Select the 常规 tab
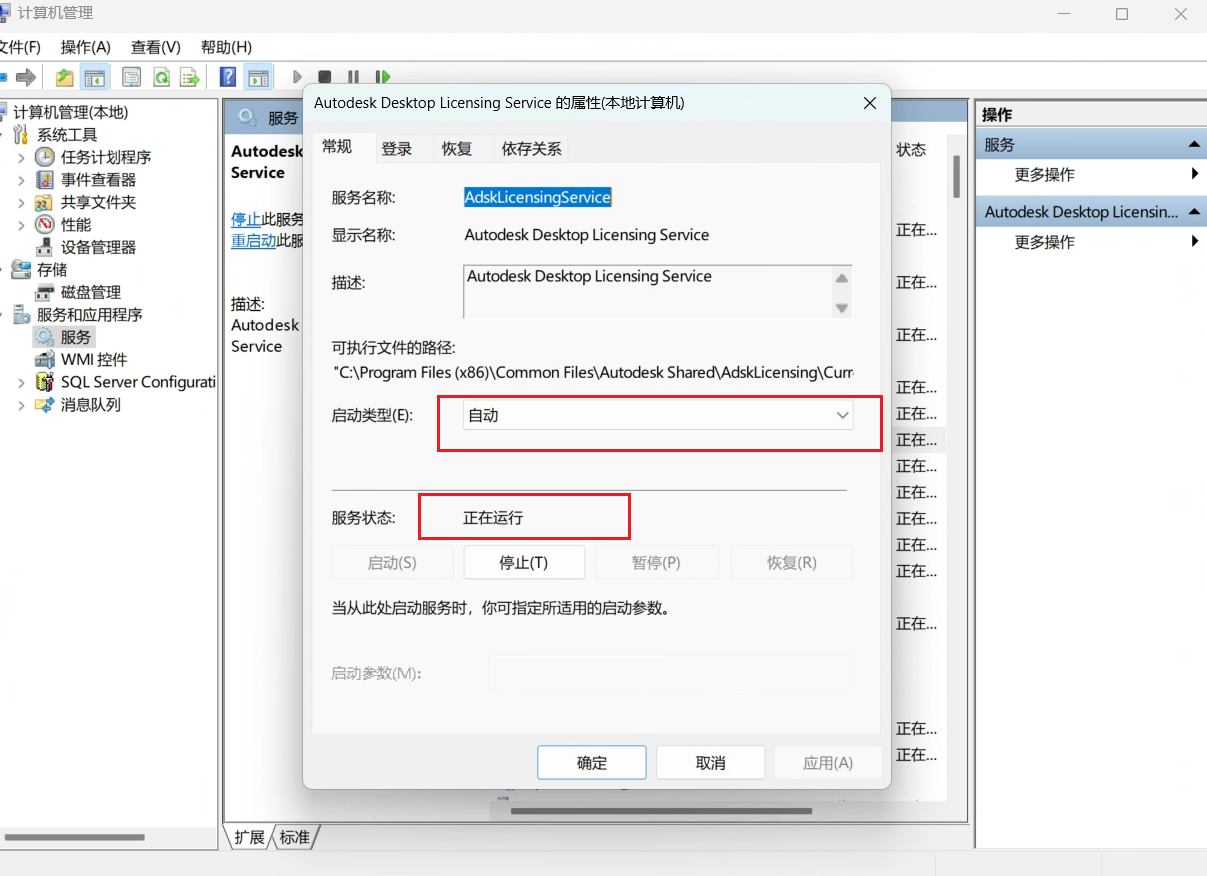1207x876 pixels. pyautogui.click(x=337, y=146)
